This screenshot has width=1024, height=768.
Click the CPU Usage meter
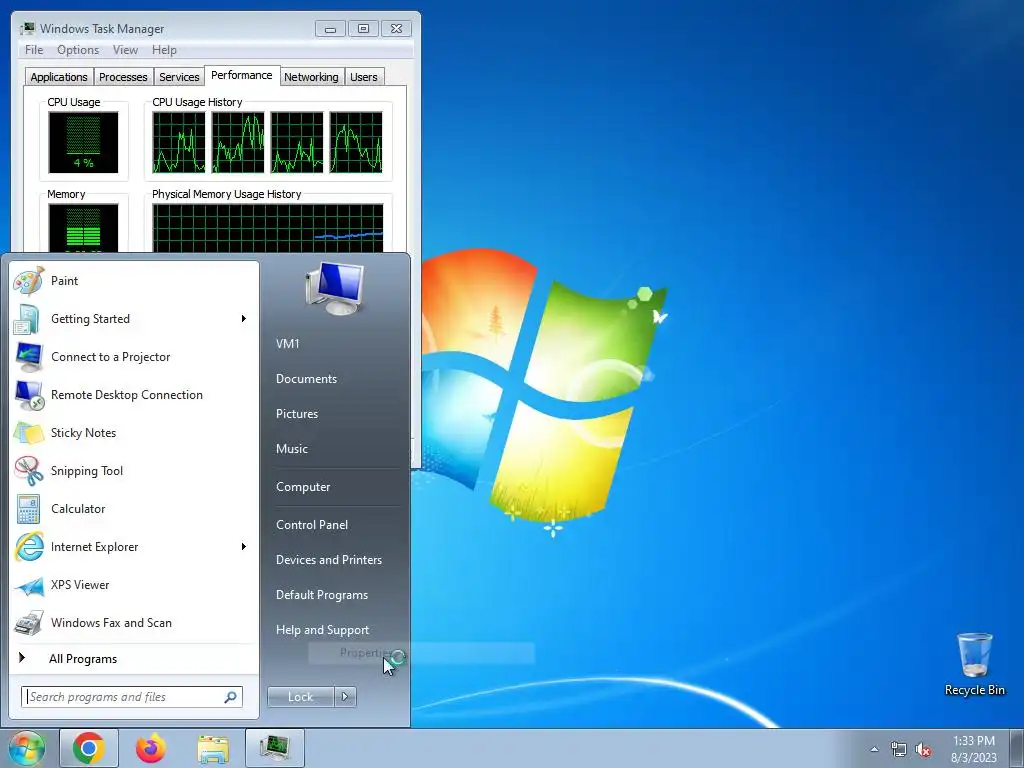[x=84, y=142]
